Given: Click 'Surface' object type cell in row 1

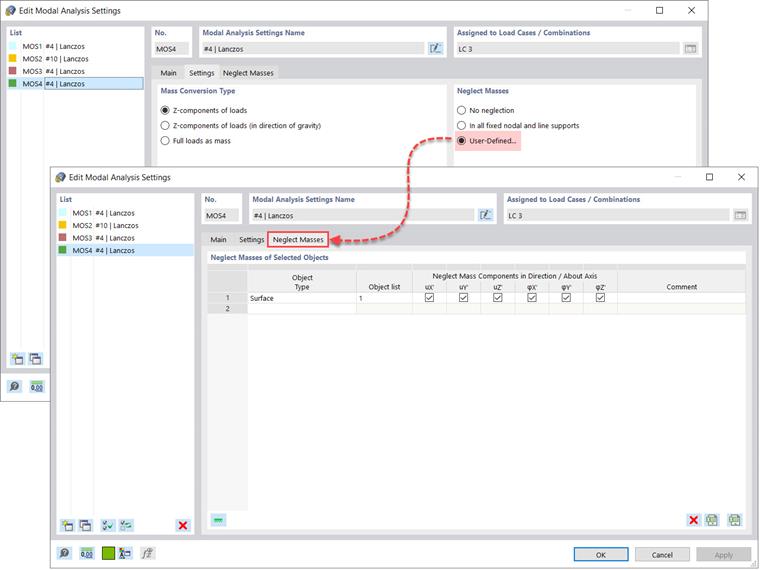Looking at the screenshot, I should [x=301, y=298].
